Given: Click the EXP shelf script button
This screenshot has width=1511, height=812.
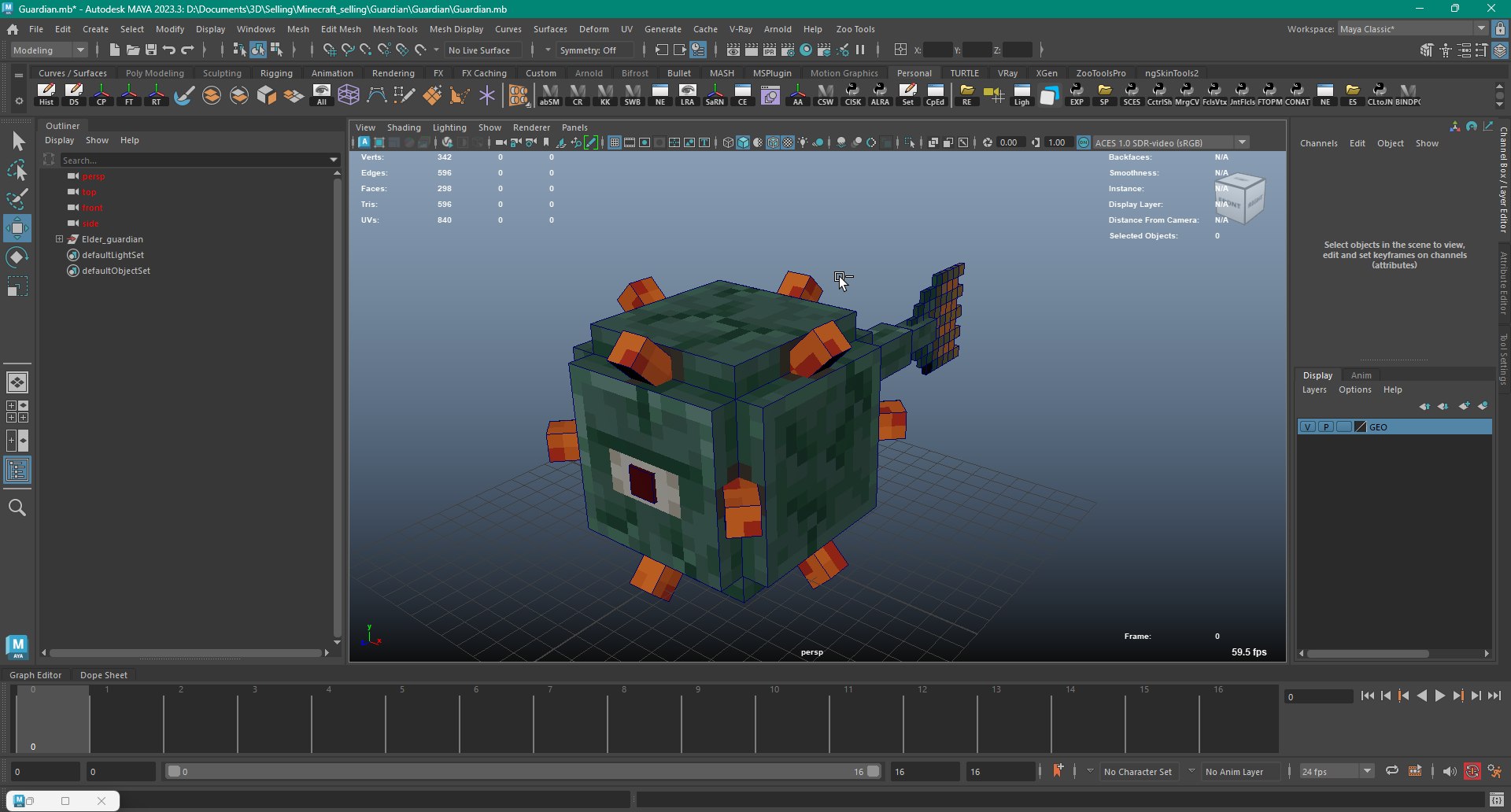Looking at the screenshot, I should point(1077,94).
